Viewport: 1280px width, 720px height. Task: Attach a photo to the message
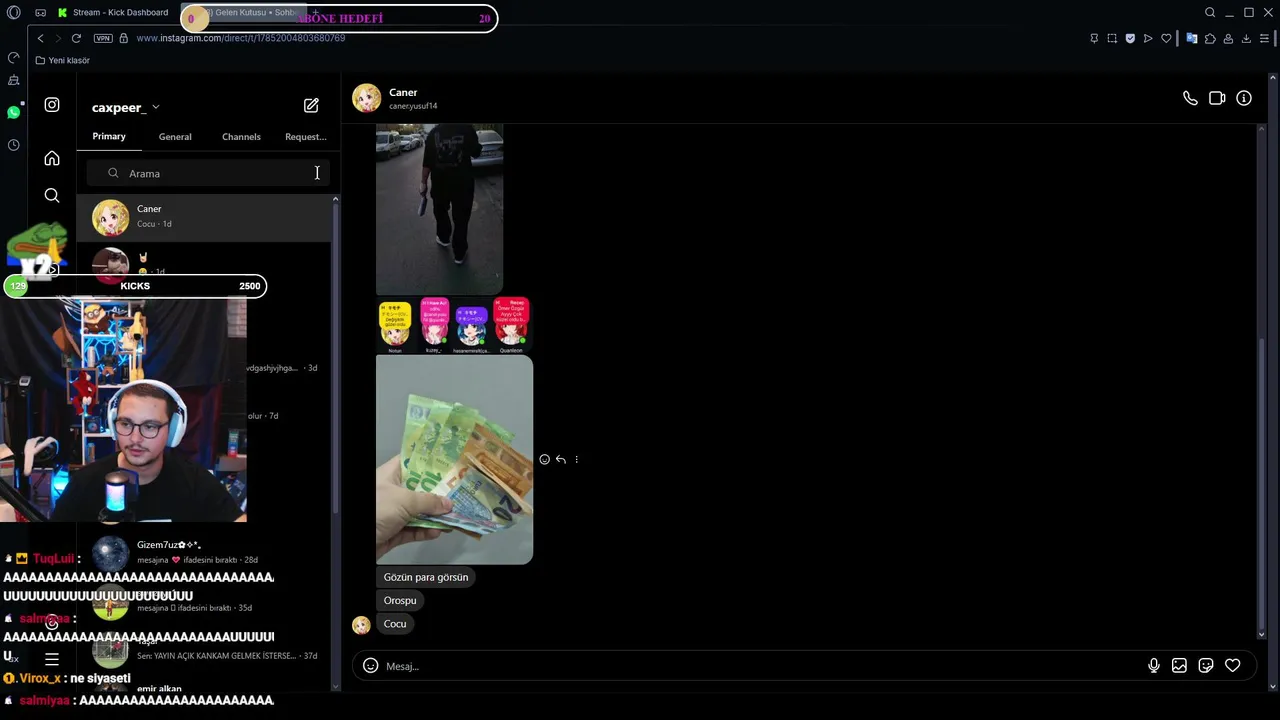(x=1179, y=666)
